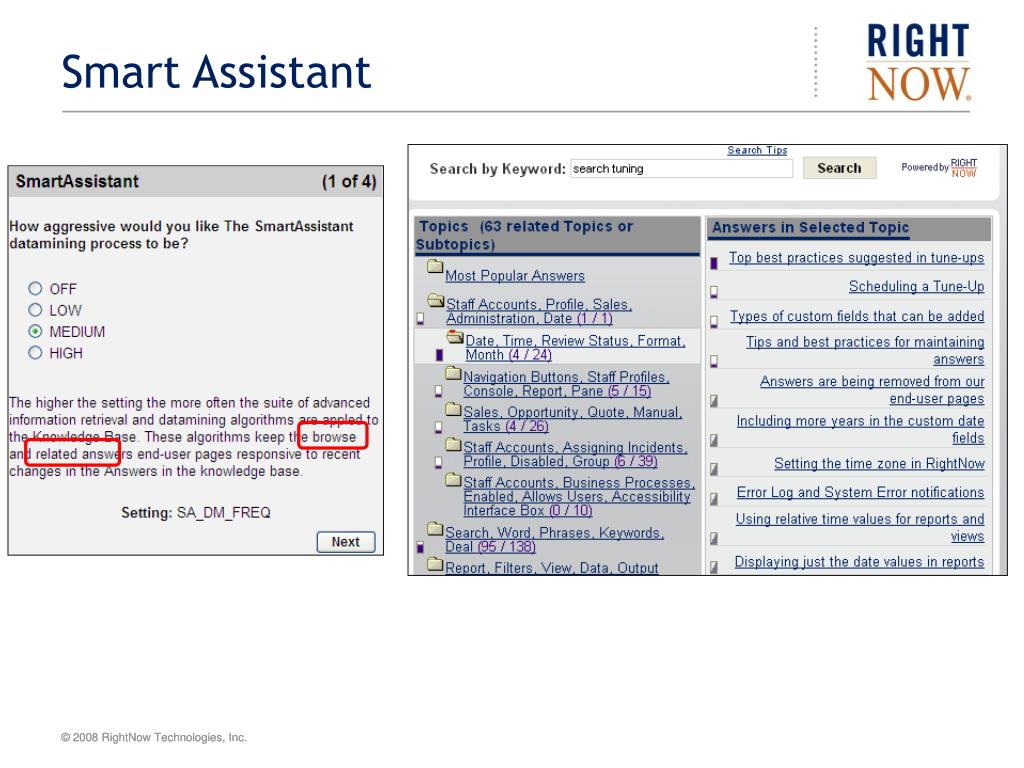Click the Setting: SA_DM_FREQ label

(x=195, y=513)
